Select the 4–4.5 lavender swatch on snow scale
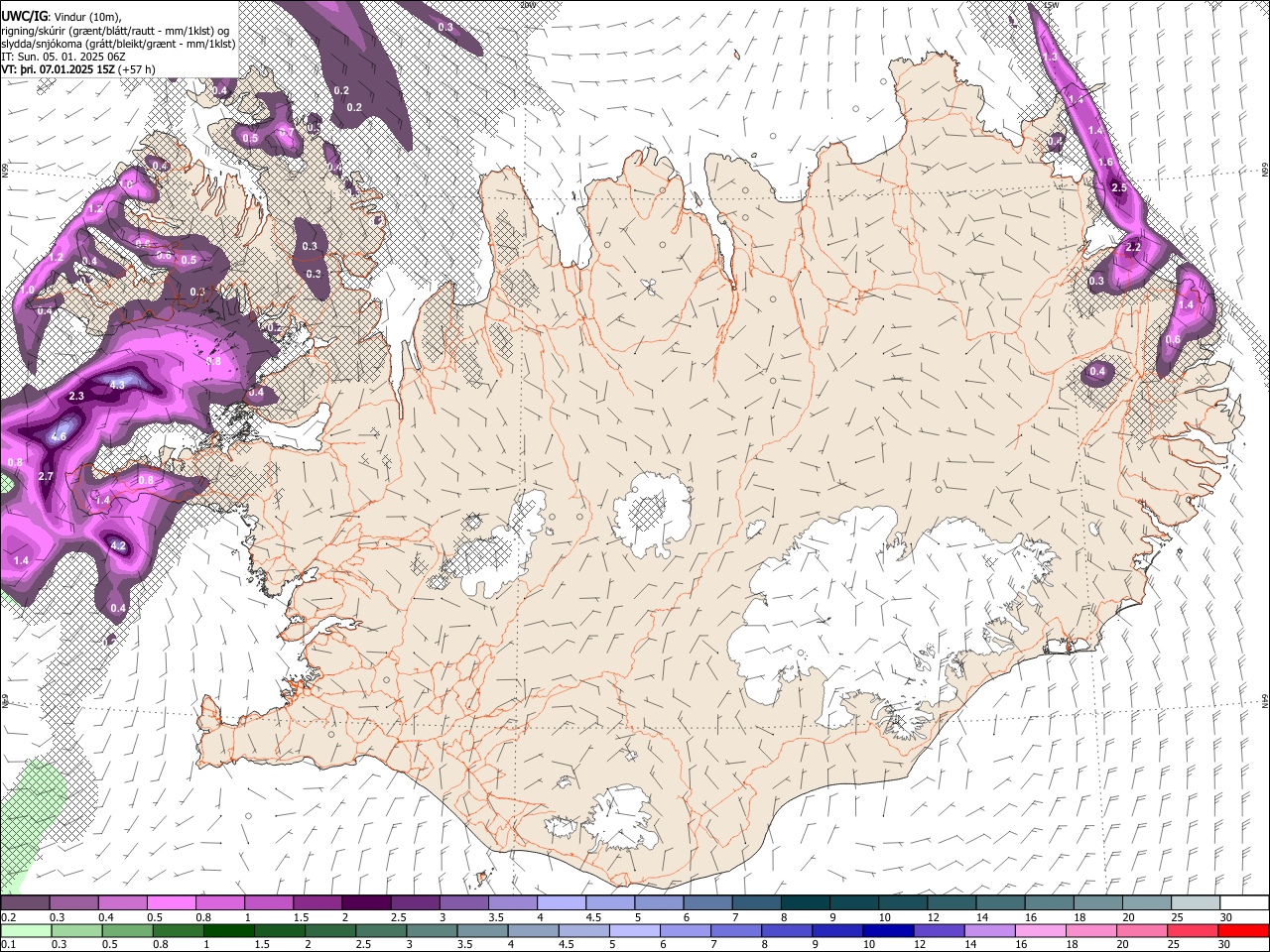 click(562, 902)
